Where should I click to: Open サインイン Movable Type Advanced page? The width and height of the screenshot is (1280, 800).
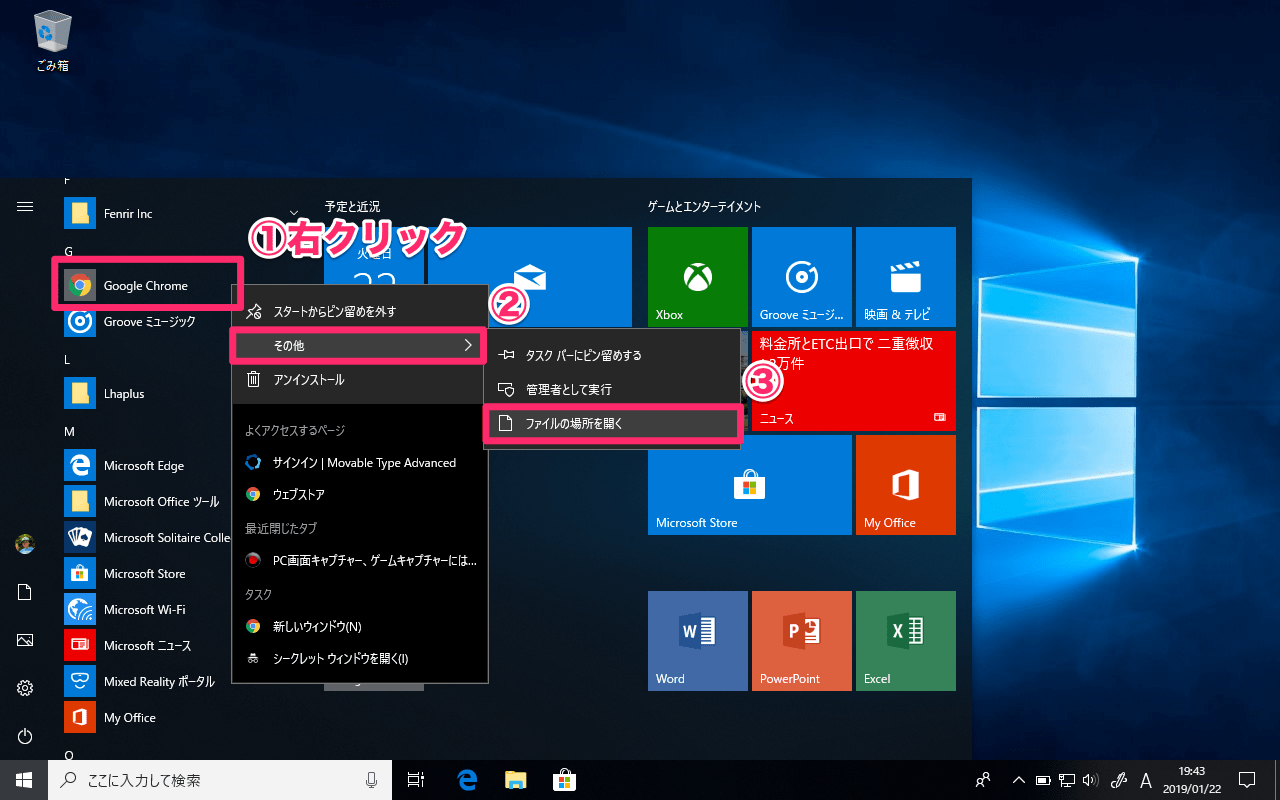[359, 463]
